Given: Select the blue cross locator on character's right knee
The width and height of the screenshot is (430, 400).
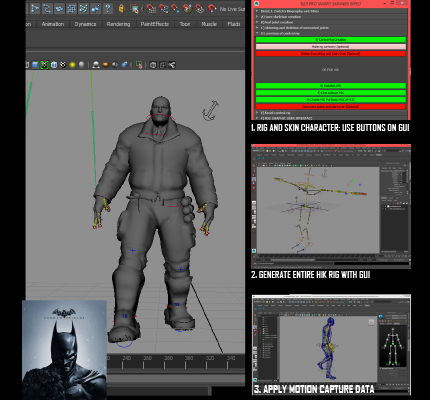Looking at the screenshot, I should 132,250.
